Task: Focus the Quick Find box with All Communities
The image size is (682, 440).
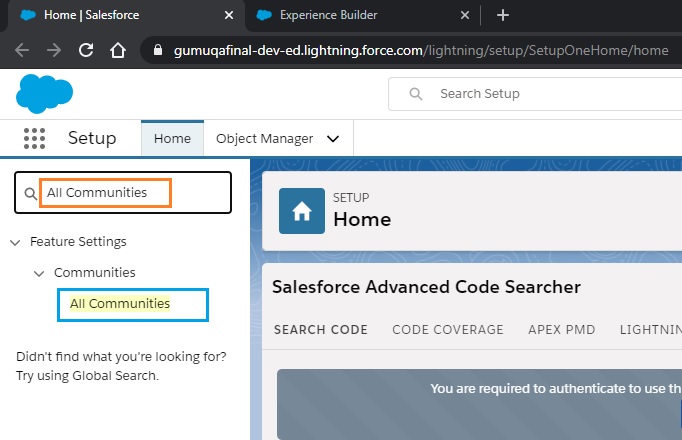Action: point(123,193)
